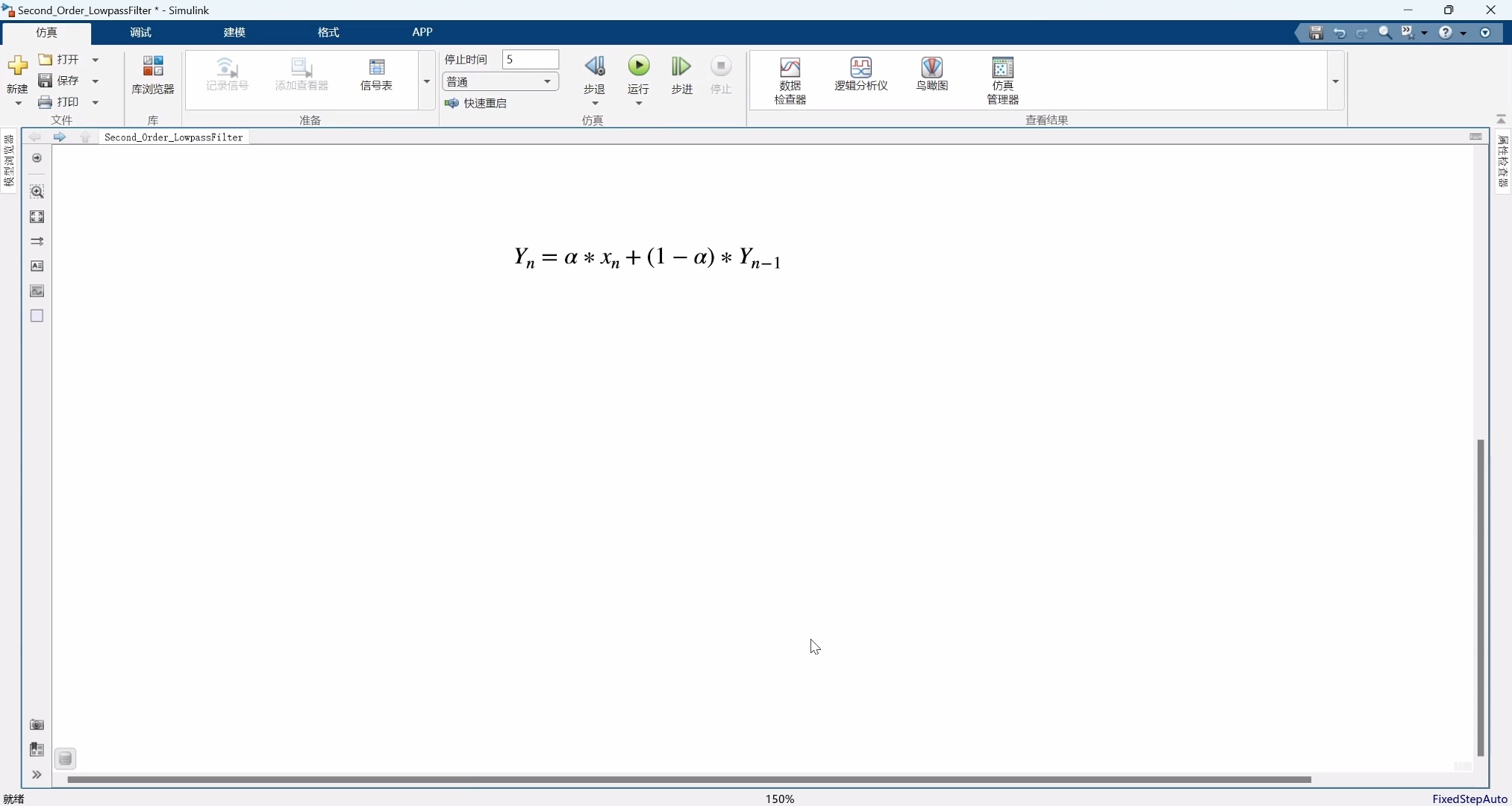1512x806 pixels.
Task: Toggle Fast Restart (快速重启)
Action: (x=476, y=103)
